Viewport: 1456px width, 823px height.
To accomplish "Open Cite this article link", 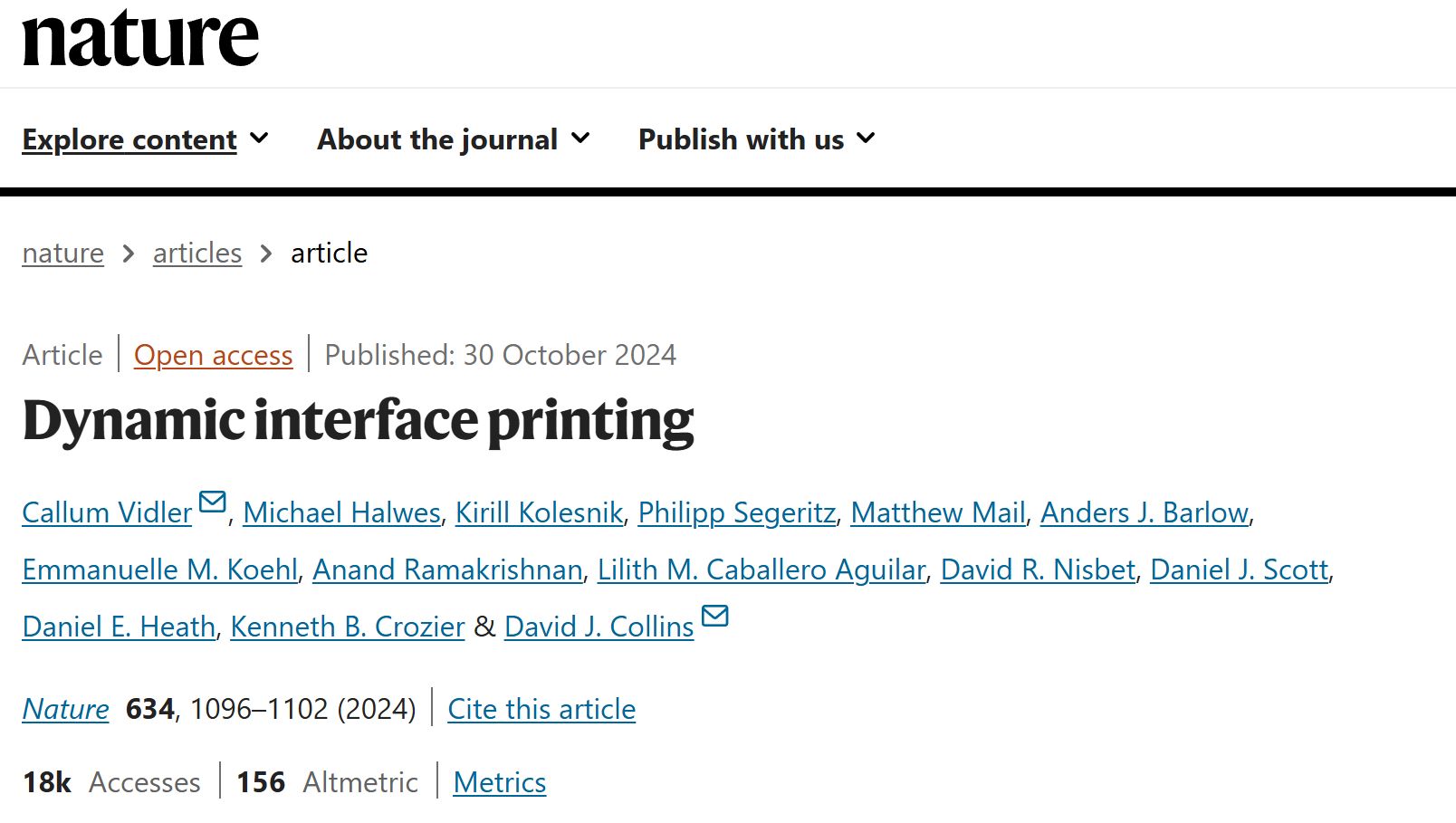I will click(541, 709).
